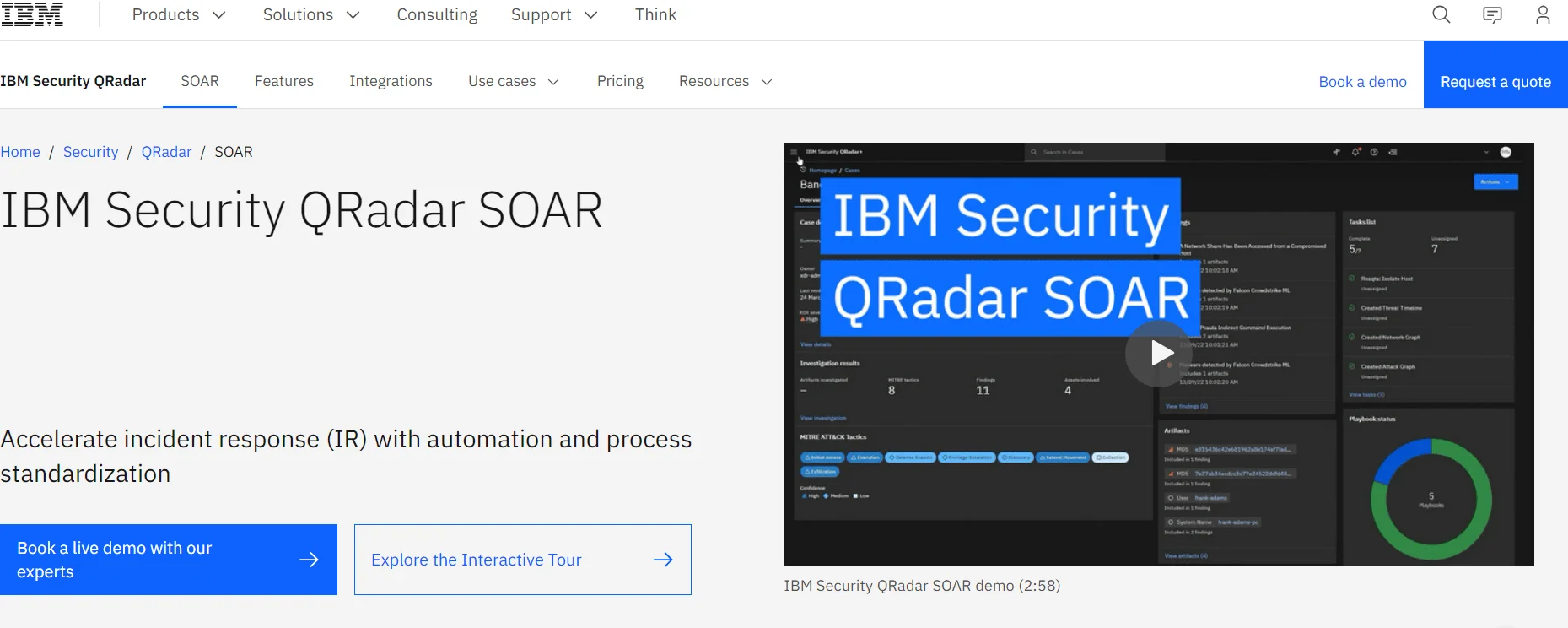Expand the Solutions menu
Viewport: 1568px width, 628px height.
click(311, 14)
